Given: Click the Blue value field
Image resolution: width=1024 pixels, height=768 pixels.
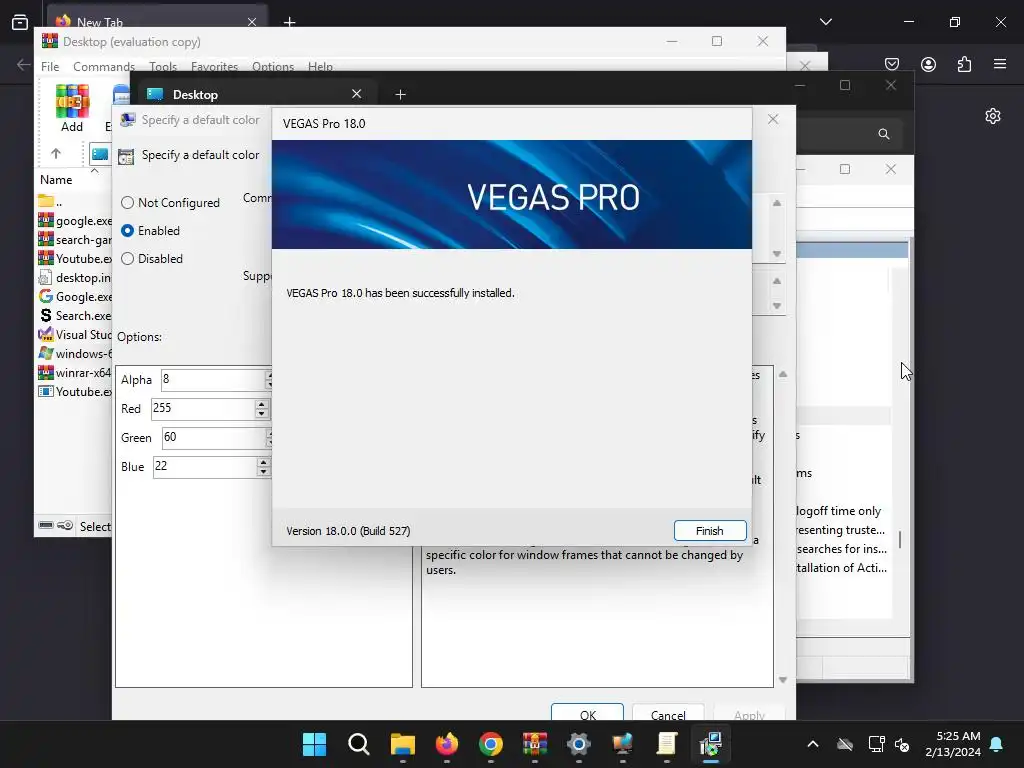Looking at the screenshot, I should (204, 467).
